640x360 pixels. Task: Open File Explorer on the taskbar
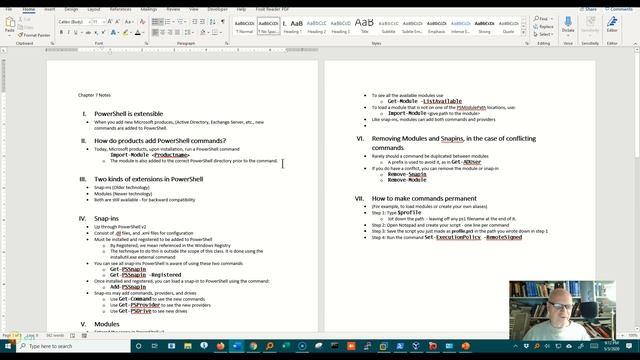coord(188,346)
